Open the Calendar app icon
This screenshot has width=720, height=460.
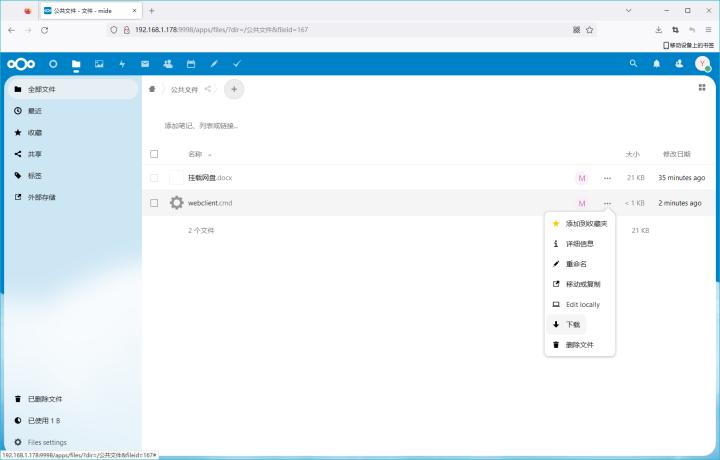(191, 64)
